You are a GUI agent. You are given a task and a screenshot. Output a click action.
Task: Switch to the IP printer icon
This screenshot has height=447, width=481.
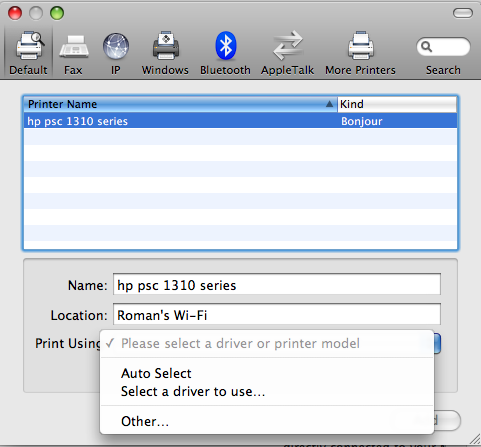click(x=116, y=46)
